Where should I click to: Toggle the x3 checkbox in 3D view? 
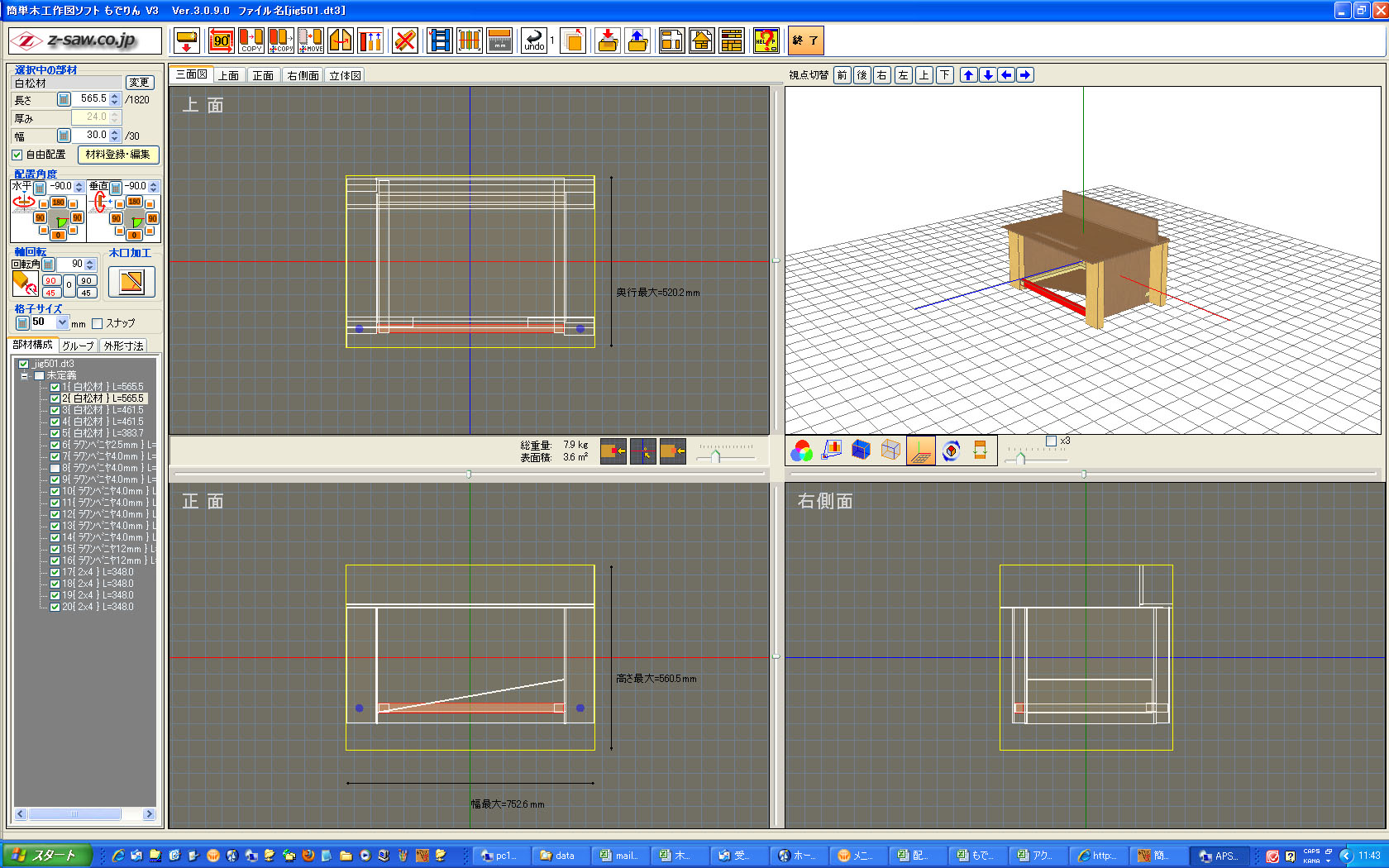pyautogui.click(x=1051, y=441)
